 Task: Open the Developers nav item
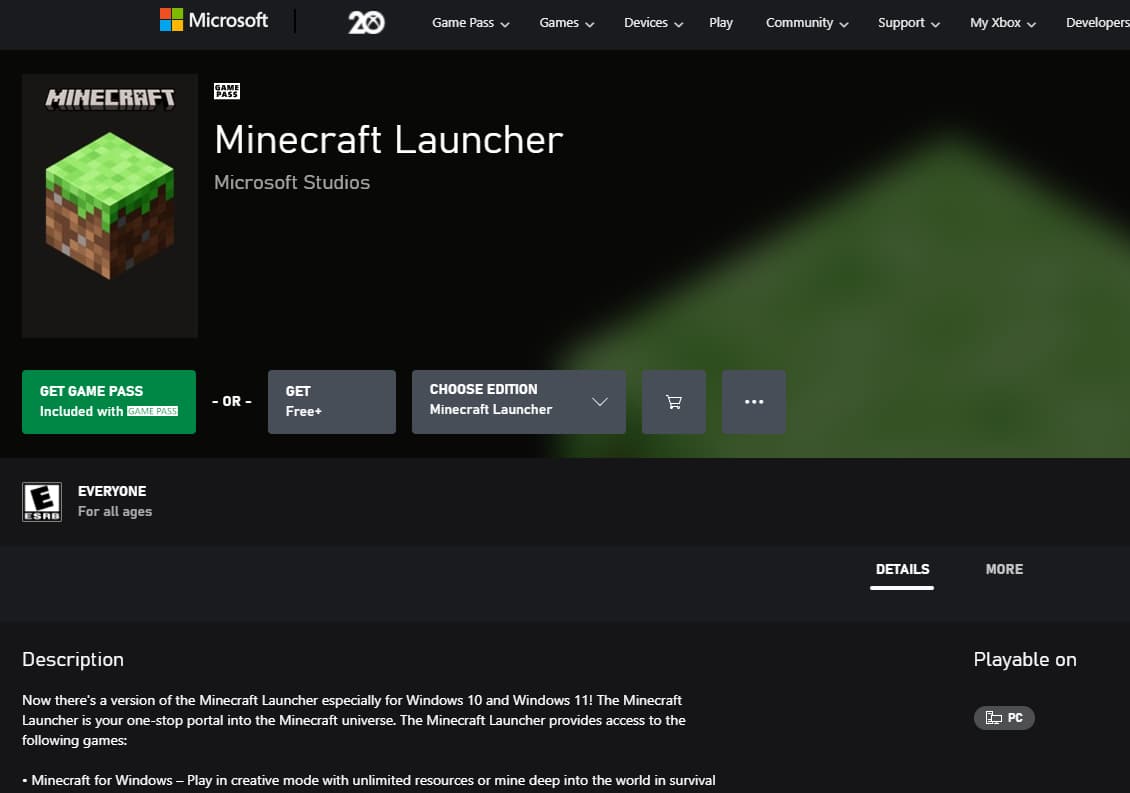(x=1098, y=23)
